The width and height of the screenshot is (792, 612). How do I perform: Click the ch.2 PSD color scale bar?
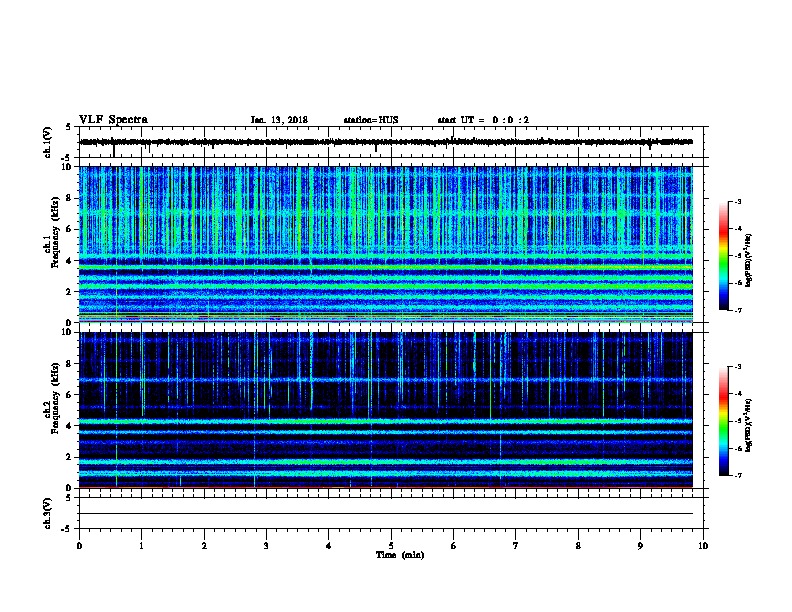pyautogui.click(x=723, y=421)
